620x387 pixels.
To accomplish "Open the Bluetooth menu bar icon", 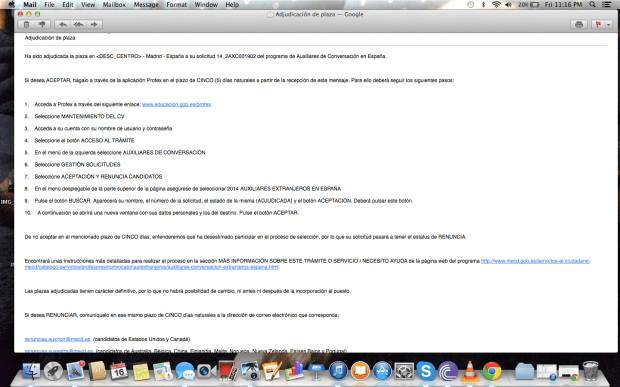I will tap(483, 4).
